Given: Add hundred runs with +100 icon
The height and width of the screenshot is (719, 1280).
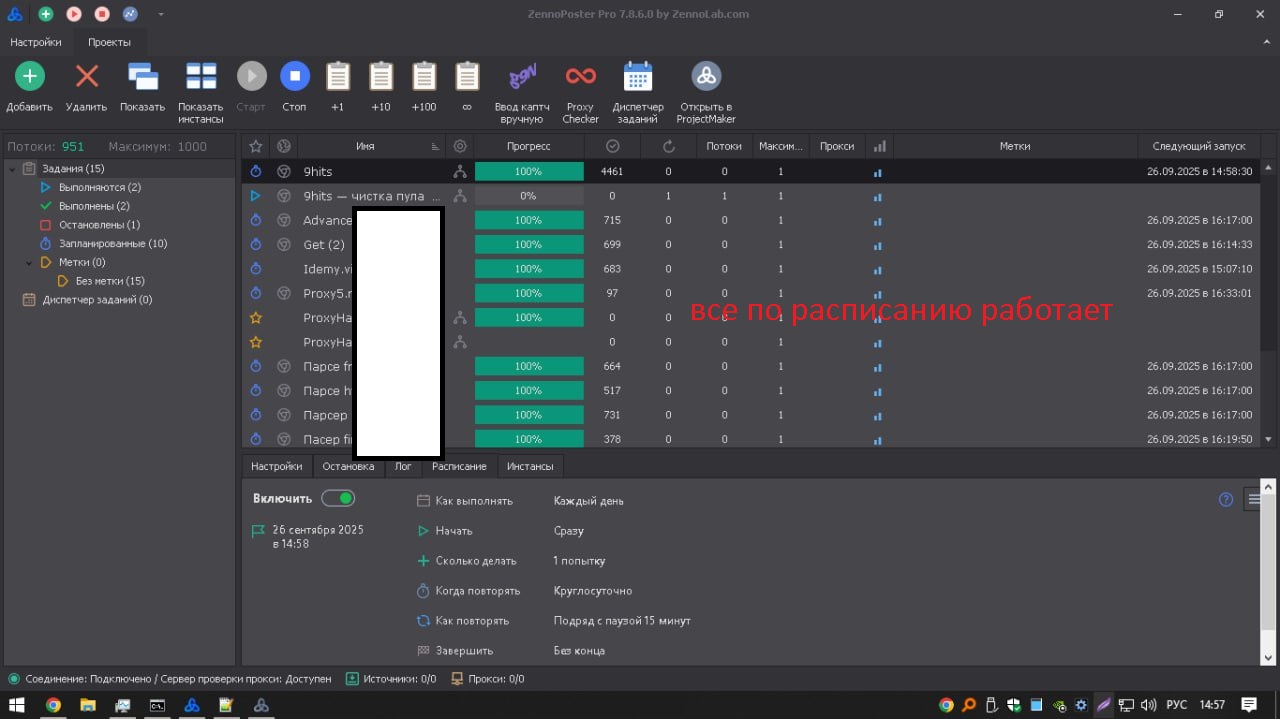Looking at the screenshot, I should 424,76.
